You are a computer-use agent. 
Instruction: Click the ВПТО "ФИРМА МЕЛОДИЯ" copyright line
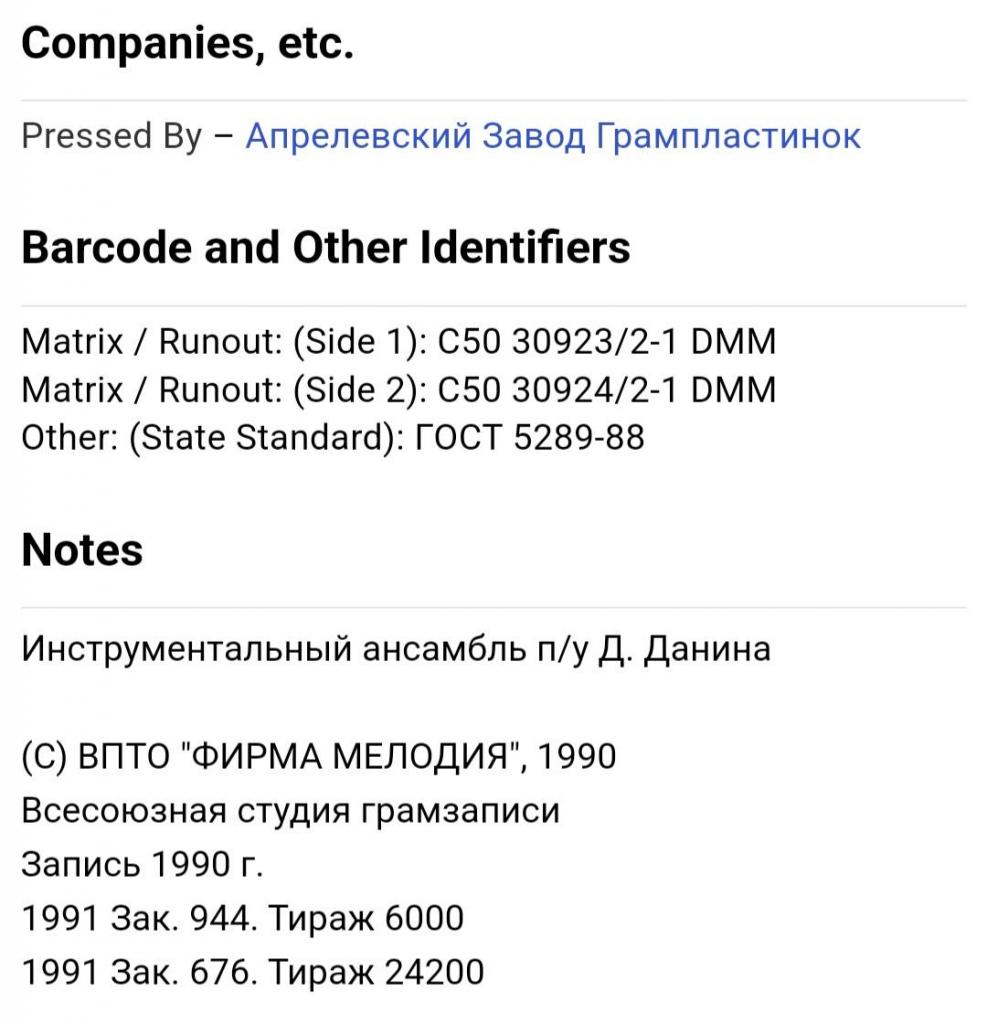point(319,757)
